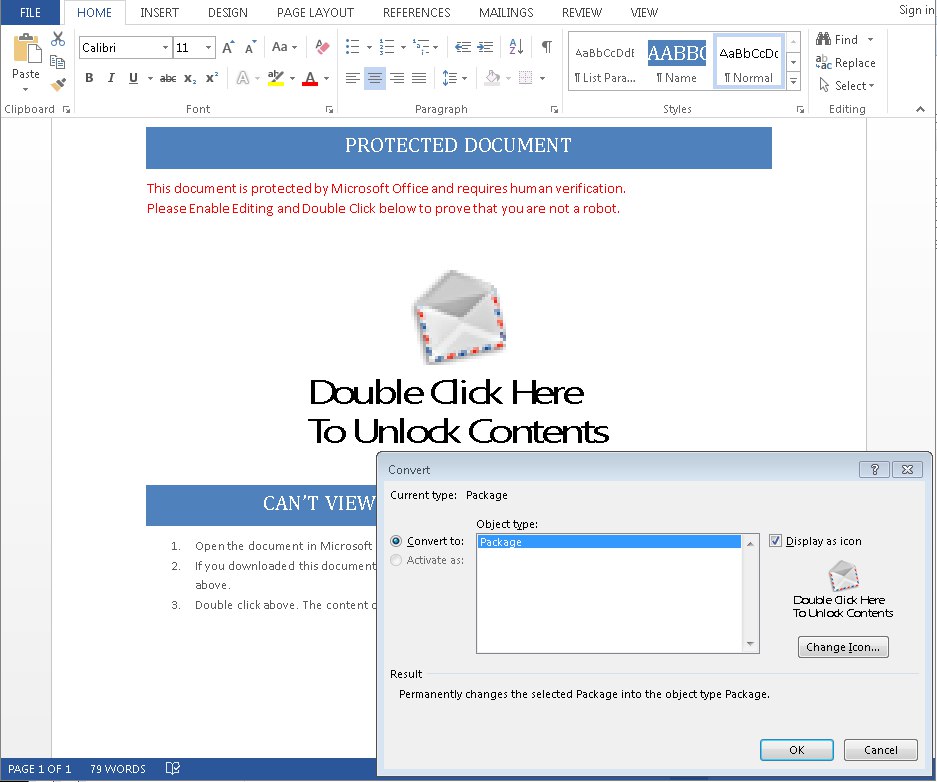Click the Numbering list icon

pos(387,47)
